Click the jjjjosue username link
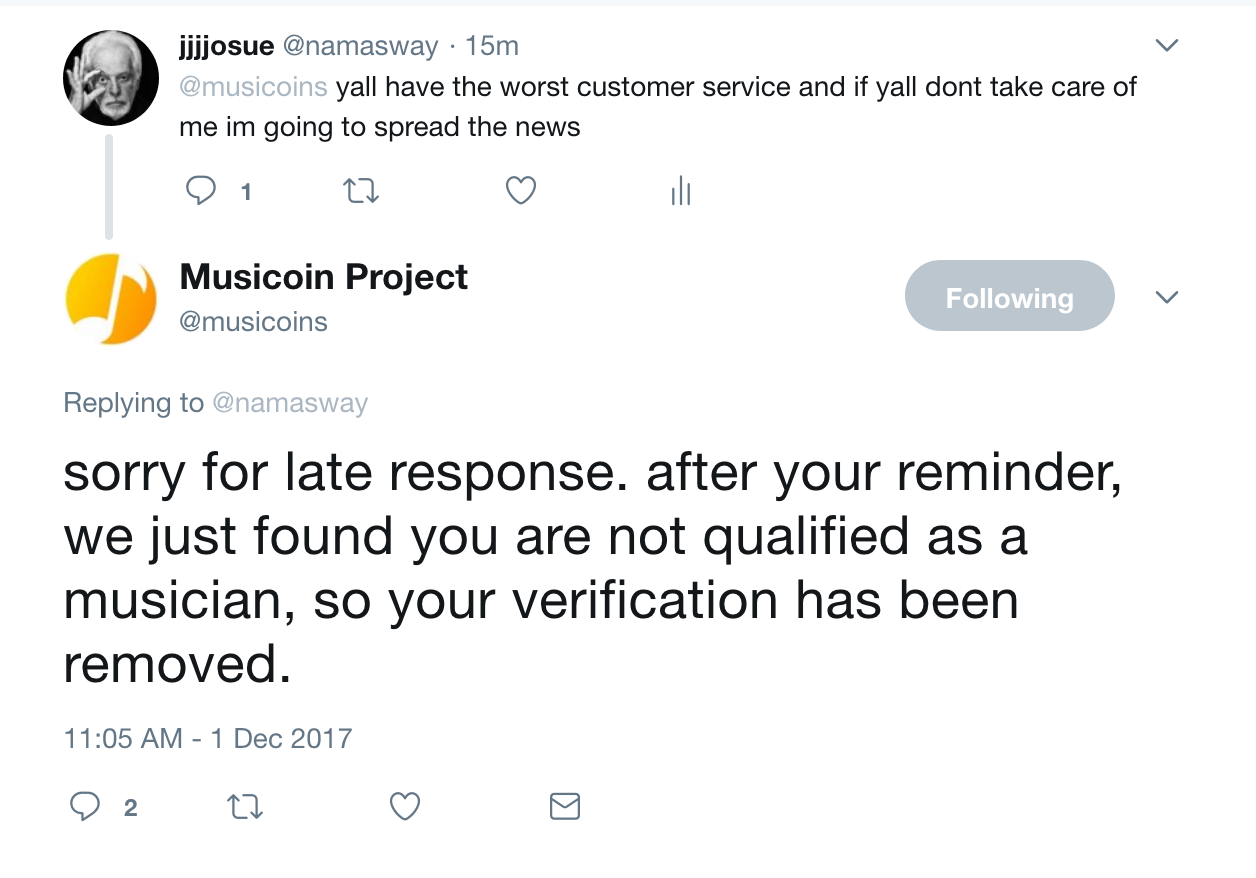This screenshot has width=1256, height=878. click(x=226, y=46)
